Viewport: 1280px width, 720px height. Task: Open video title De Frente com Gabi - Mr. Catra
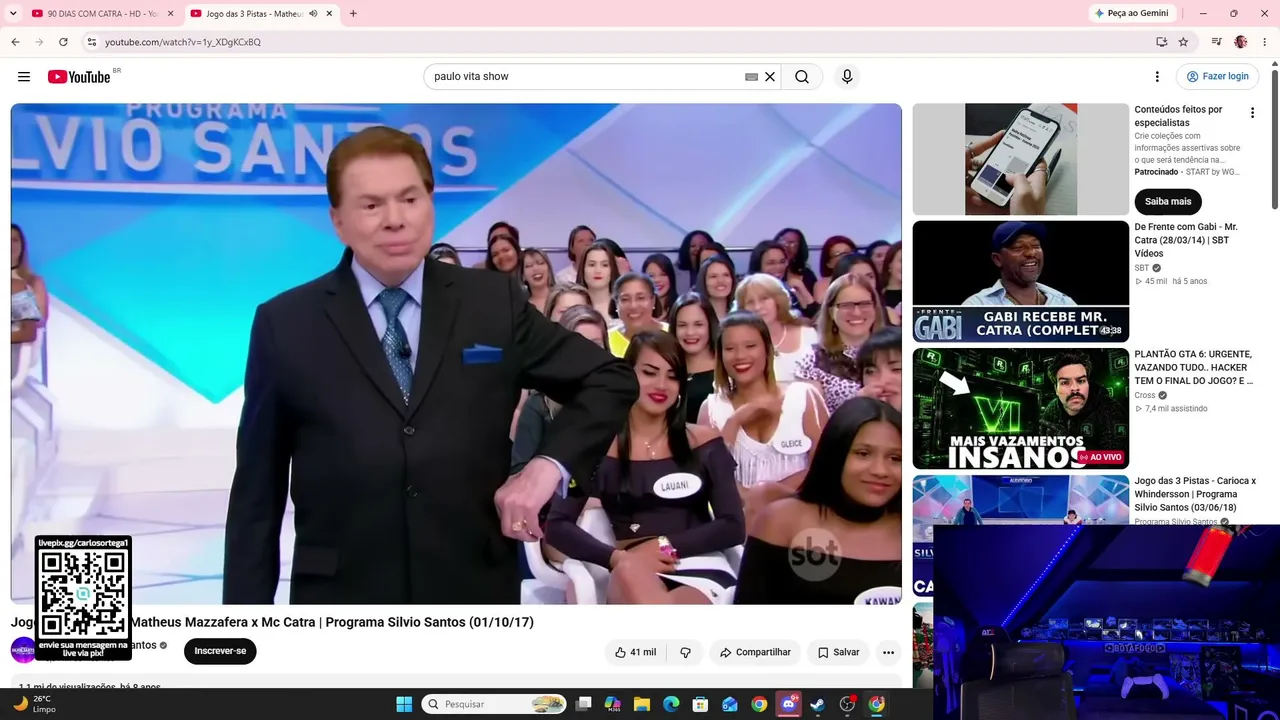(x=1186, y=240)
